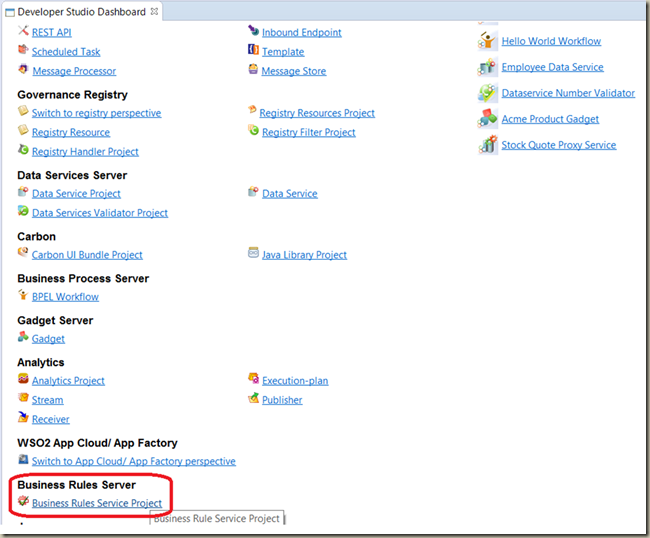Viewport: 650px width, 538px height.
Task: Click the Dataservice Number Validator sample icon
Action: [487, 93]
